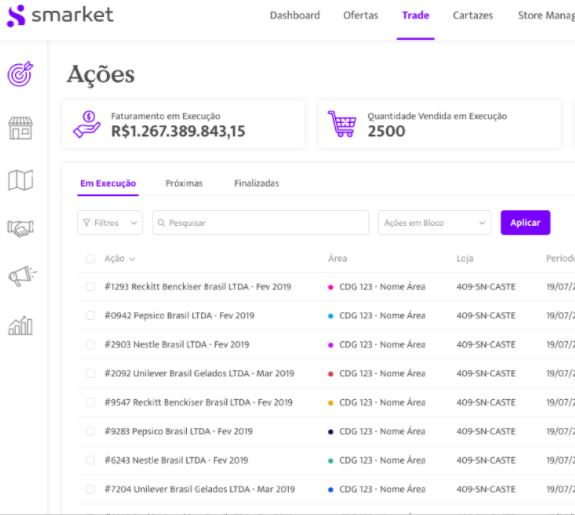This screenshot has height=515, width=575.
Task: Check the #1293 Reckitt Benckiser row checkbox
Action: click(x=90, y=287)
